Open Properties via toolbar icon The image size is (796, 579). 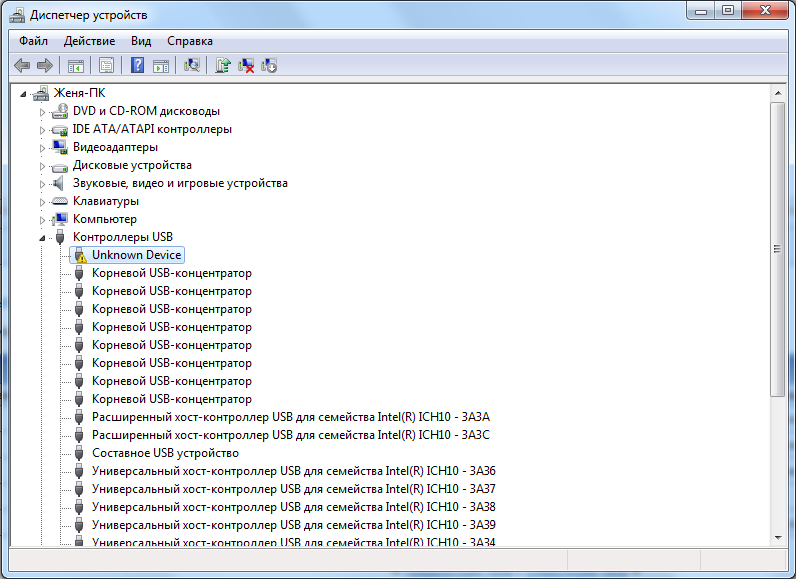107,65
